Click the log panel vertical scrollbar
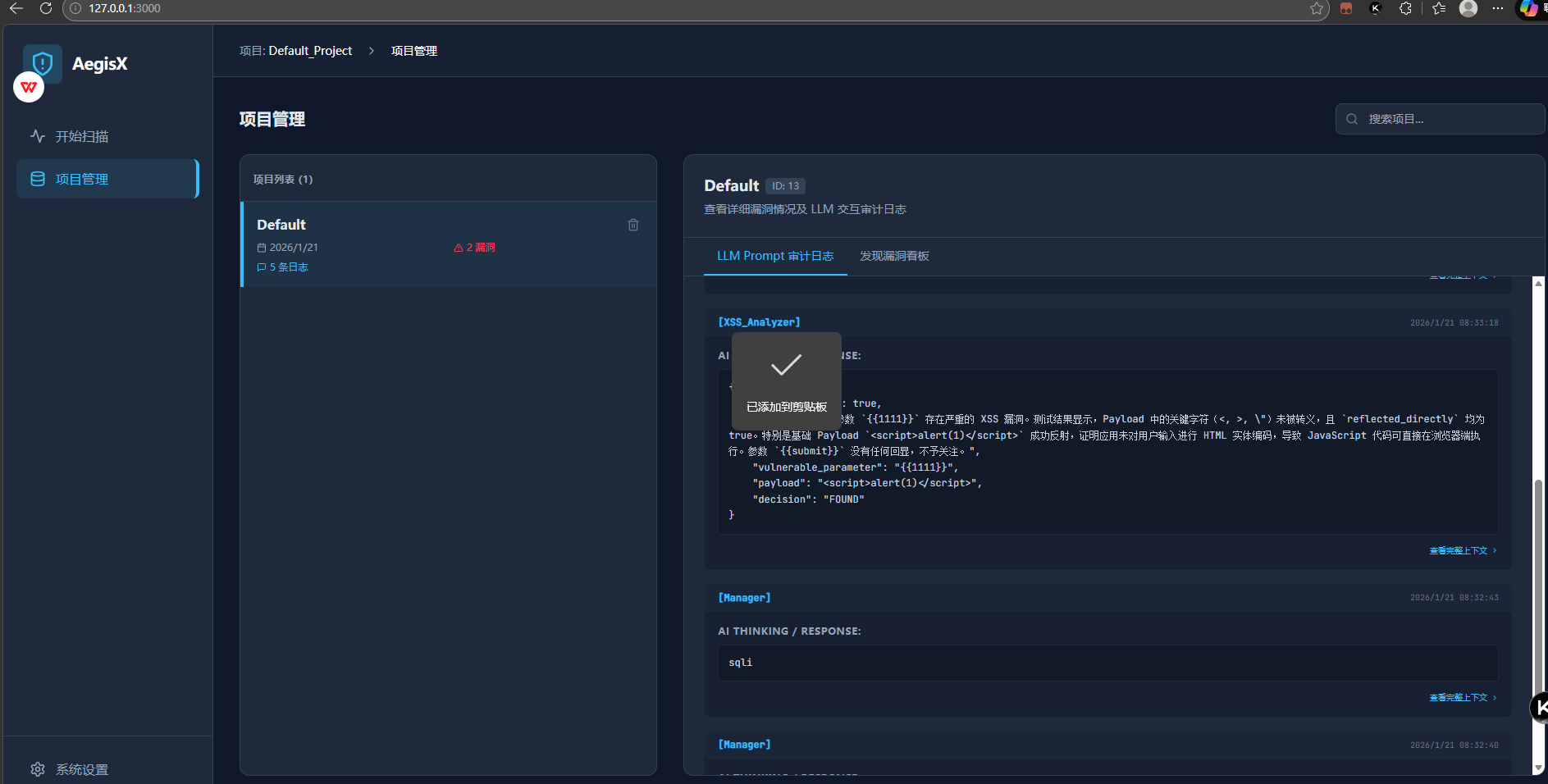 pyautogui.click(x=1538, y=586)
